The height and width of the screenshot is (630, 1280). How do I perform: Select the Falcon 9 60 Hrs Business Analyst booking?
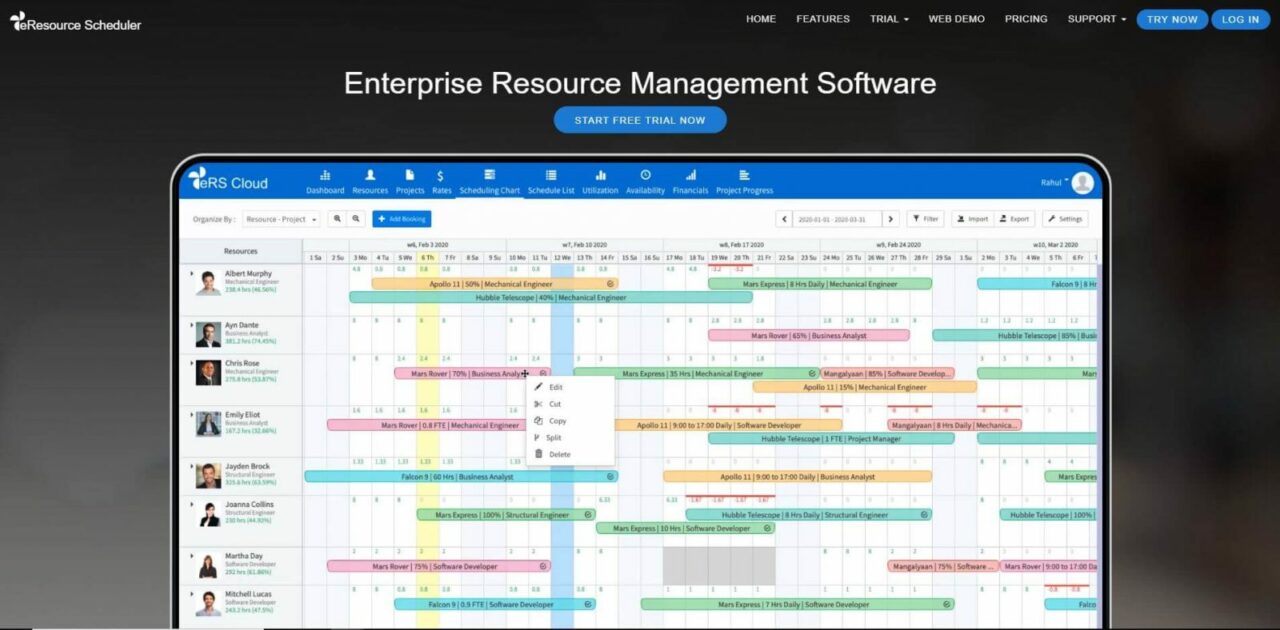pyautogui.click(x=461, y=477)
